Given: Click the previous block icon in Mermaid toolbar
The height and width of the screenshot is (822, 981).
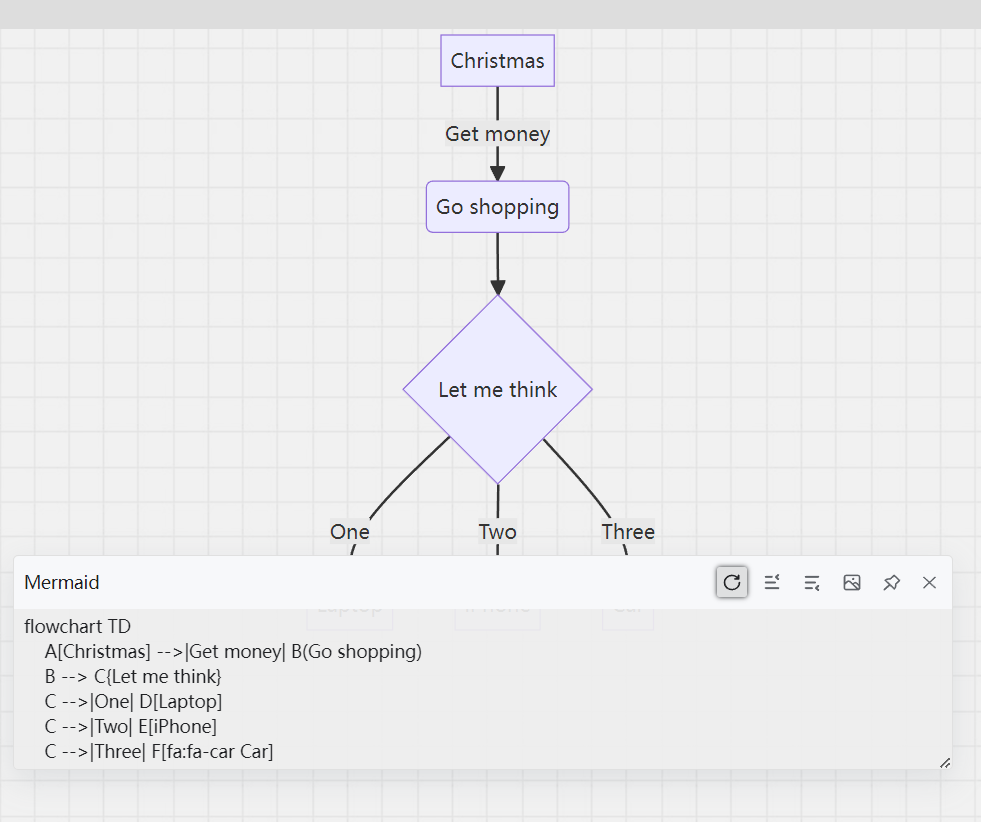Looking at the screenshot, I should coord(771,582).
